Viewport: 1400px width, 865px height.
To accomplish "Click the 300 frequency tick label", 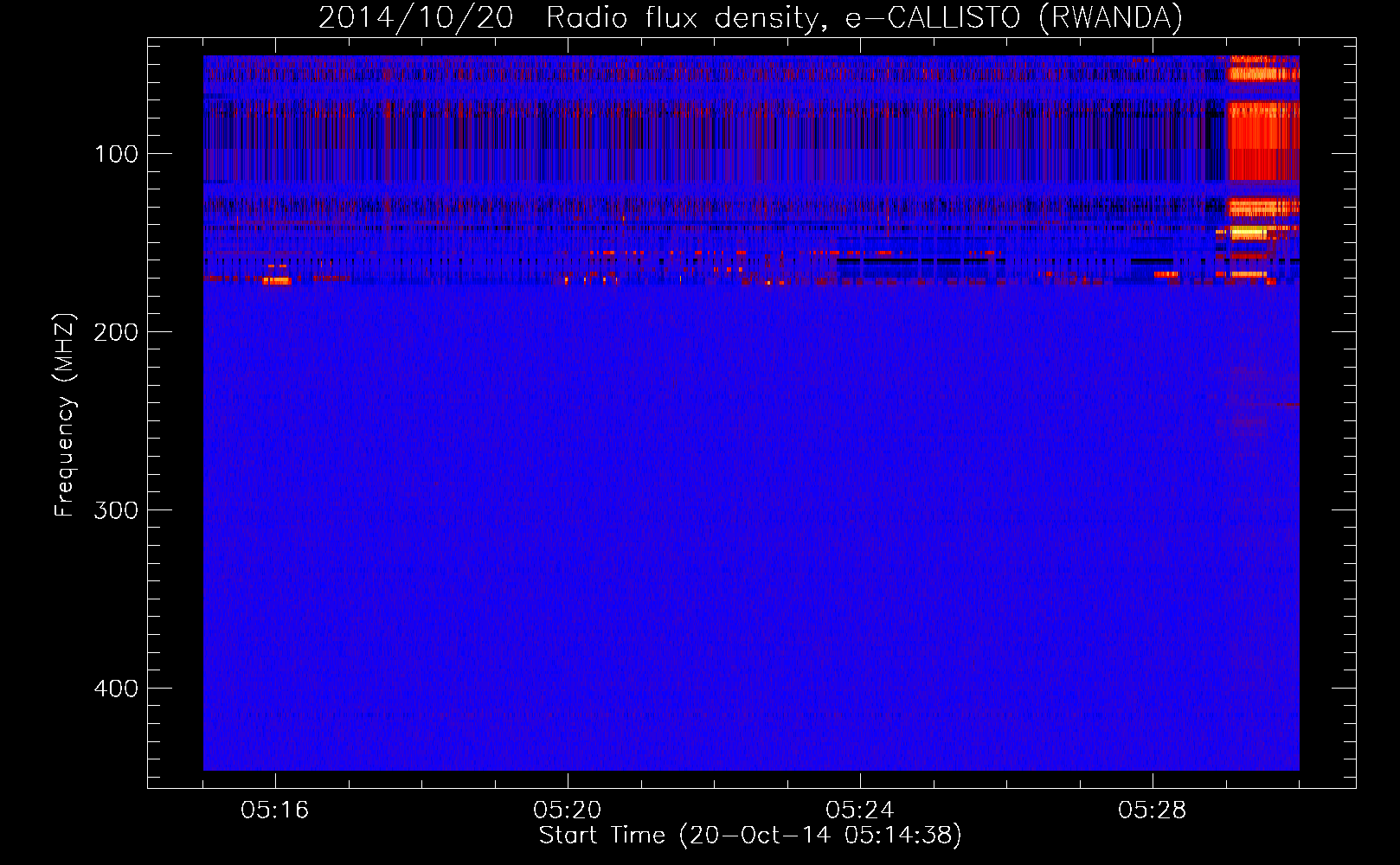I will pyautogui.click(x=116, y=510).
